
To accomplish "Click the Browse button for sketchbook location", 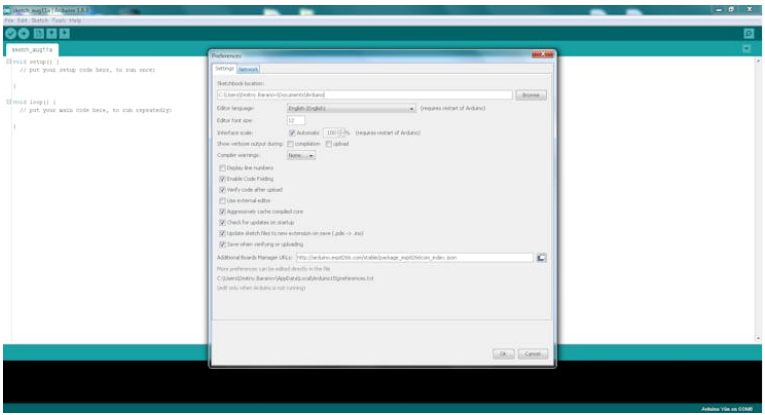I will [x=531, y=95].
